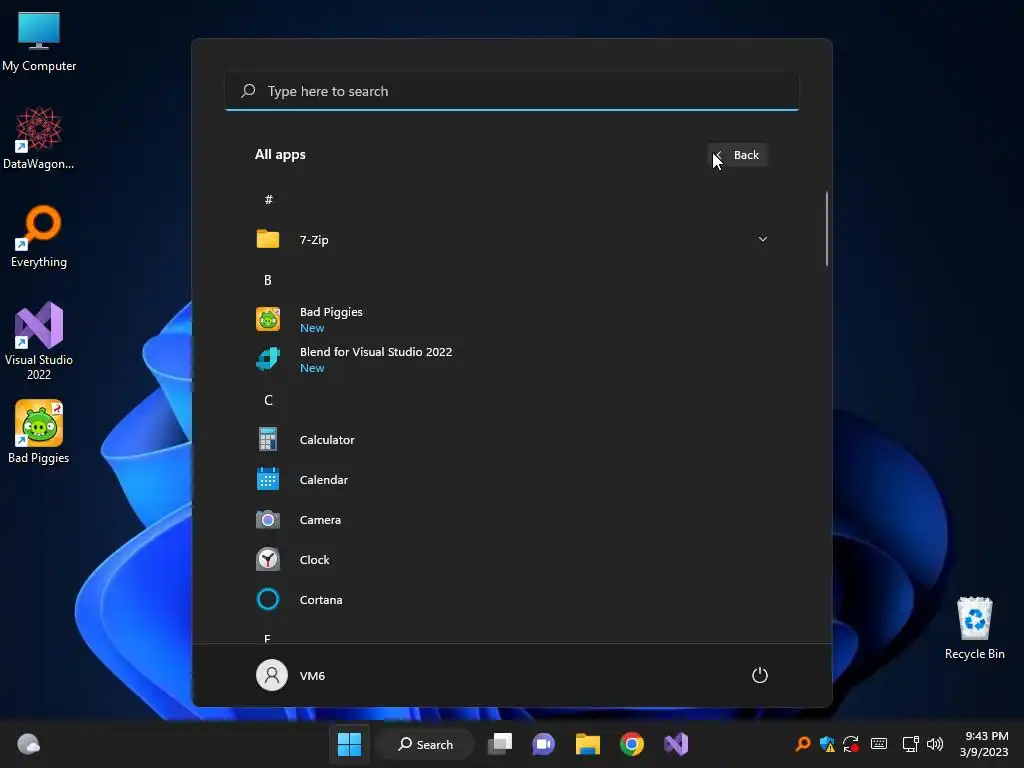This screenshot has width=1024, height=768.
Task: Open the Calendar app
Action: (511, 479)
